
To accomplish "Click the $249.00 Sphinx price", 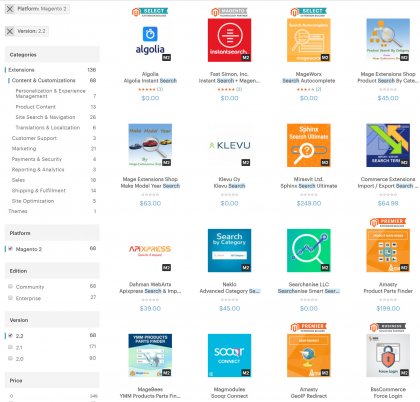I will point(309,203).
